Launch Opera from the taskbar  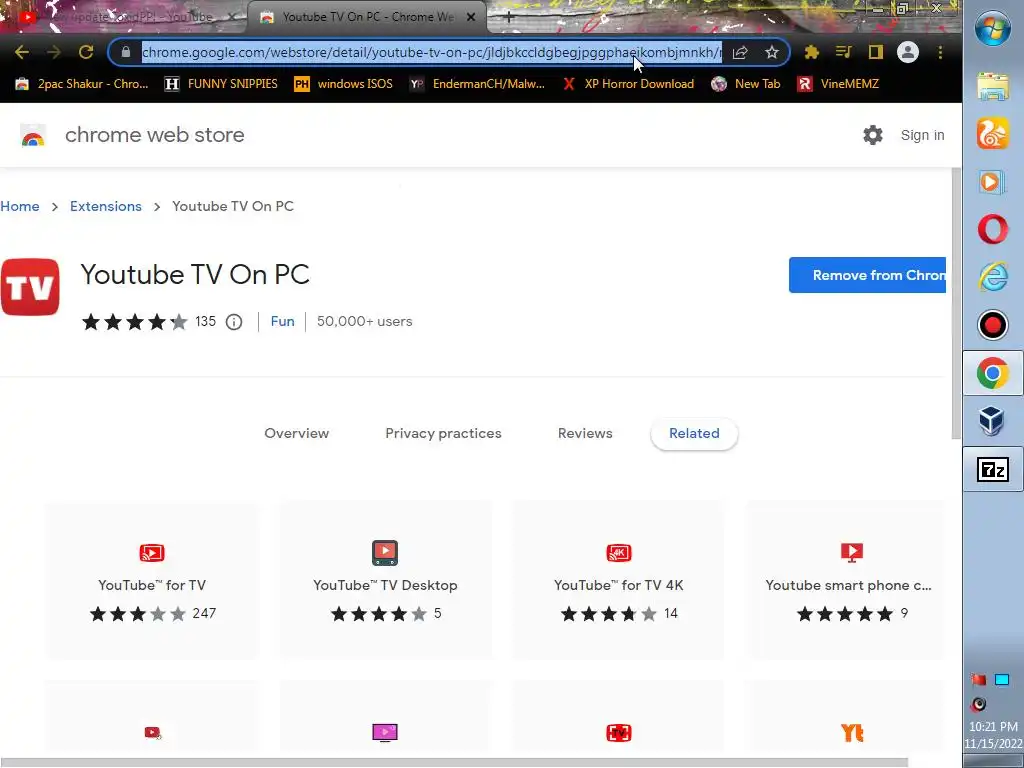(993, 229)
